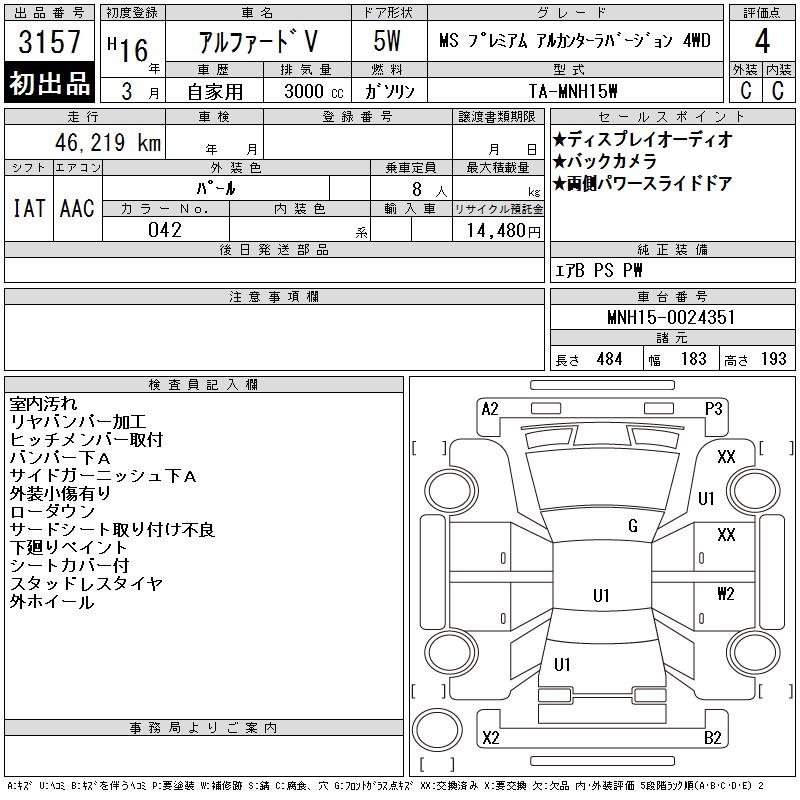This screenshot has height=800, width=800.
Task: Select the overall grade 4 cell
Action: 762,41
